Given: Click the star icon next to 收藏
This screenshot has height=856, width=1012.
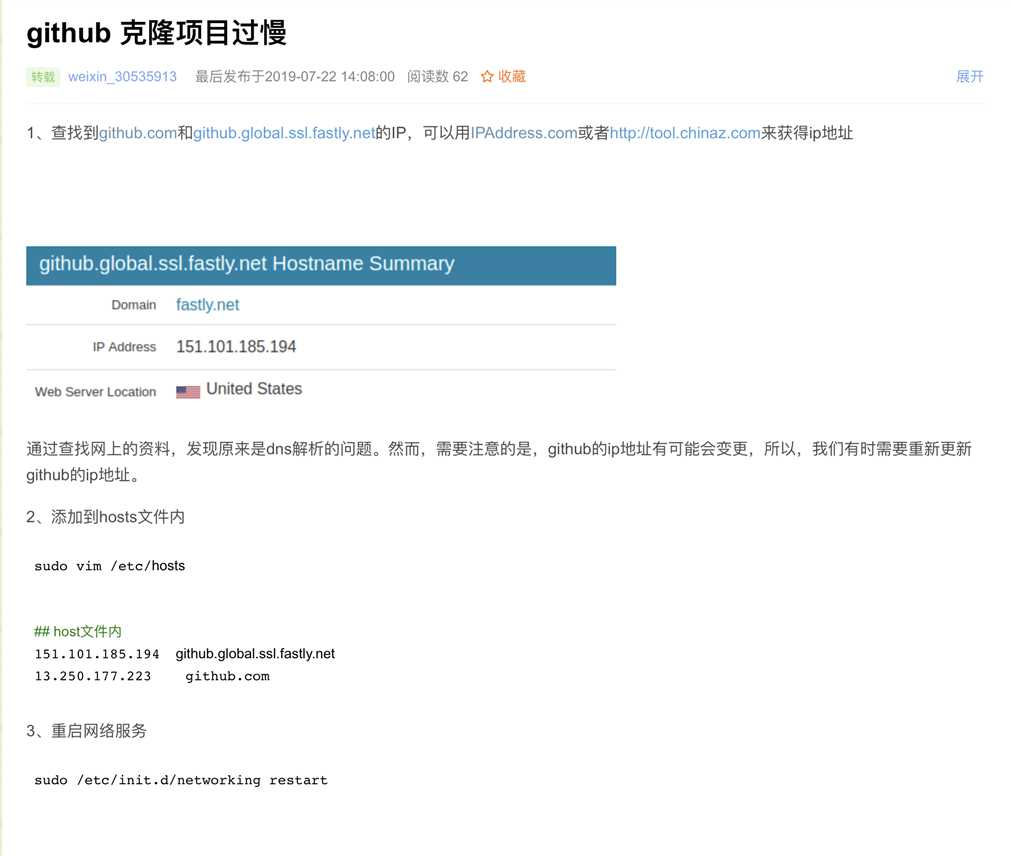Looking at the screenshot, I should point(487,77).
